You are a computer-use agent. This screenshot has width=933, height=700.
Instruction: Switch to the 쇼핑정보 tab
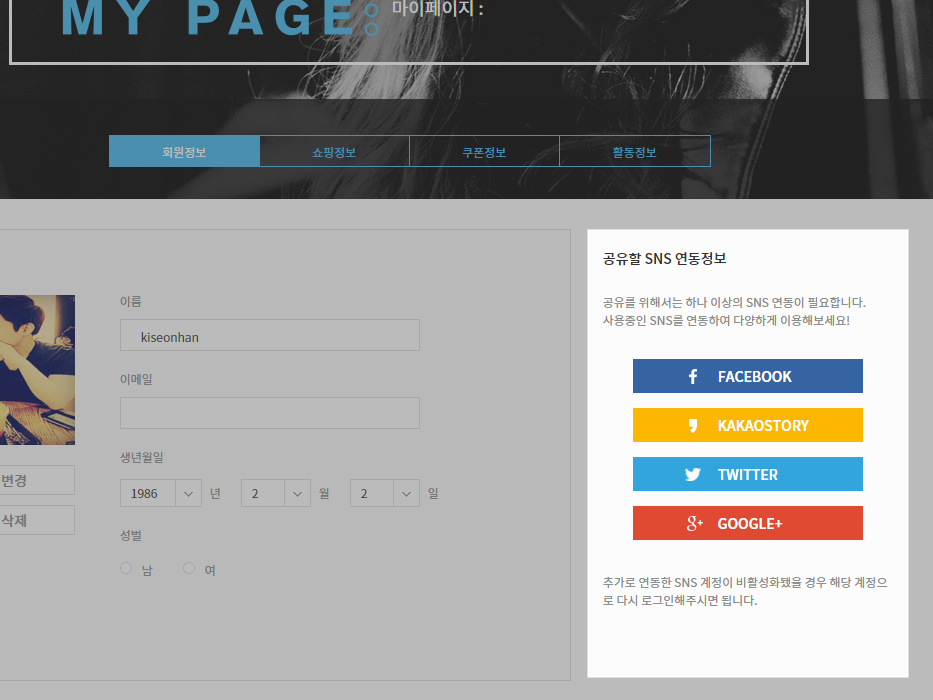334,152
